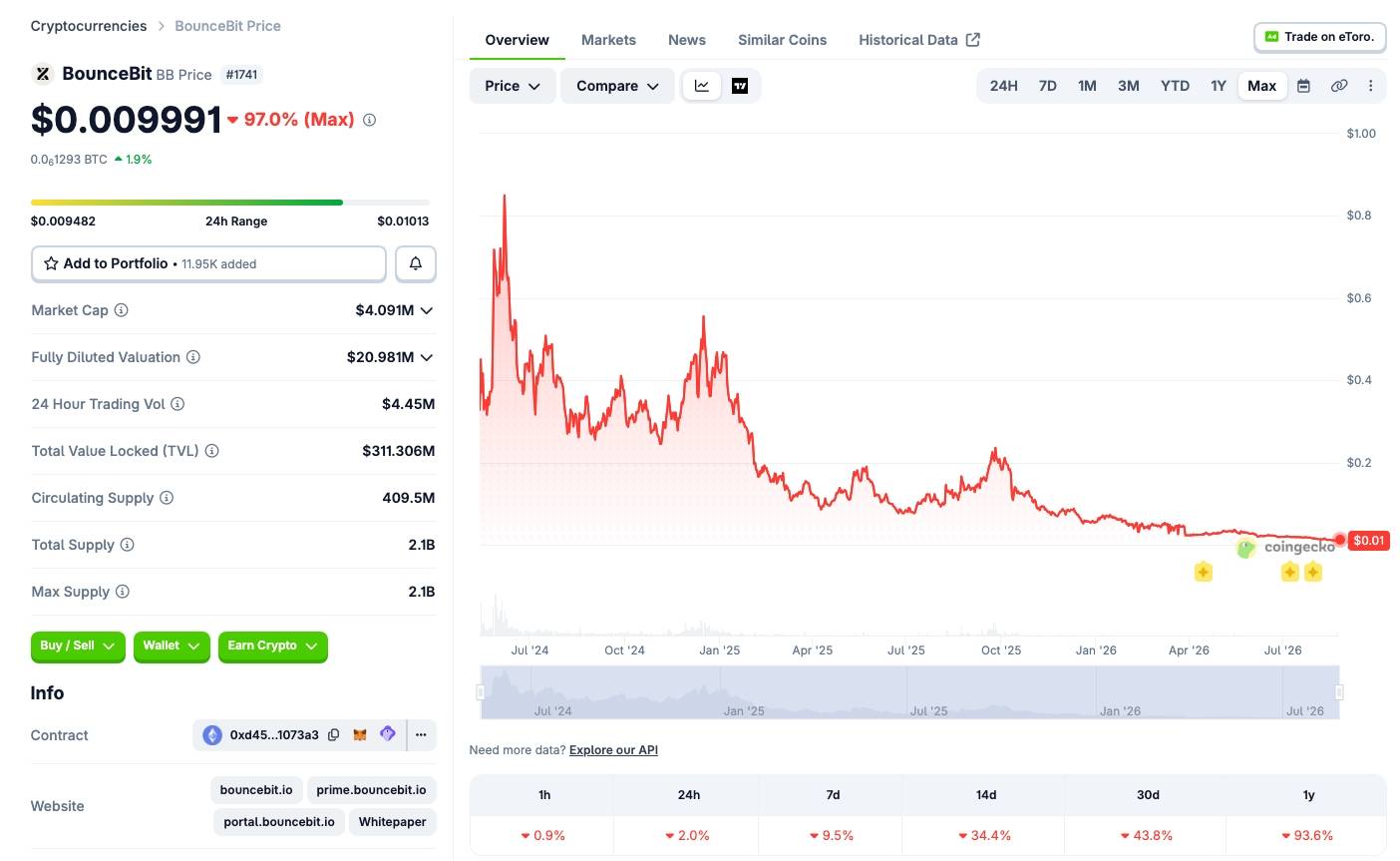Click the #1741 rank badge
Image resolution: width=1400 pixels, height=861 pixels.
(241, 75)
